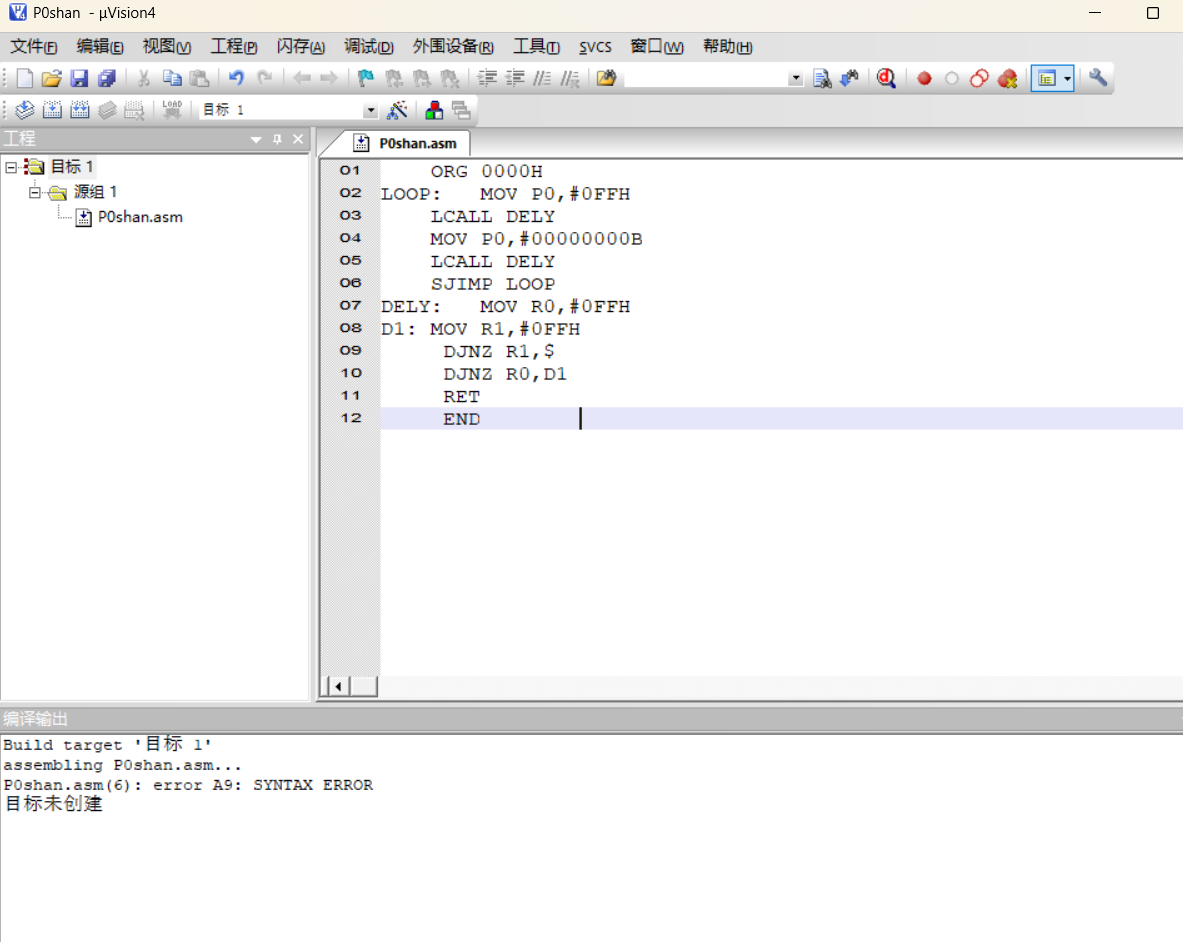Open Find in Files icon

[x=607, y=78]
